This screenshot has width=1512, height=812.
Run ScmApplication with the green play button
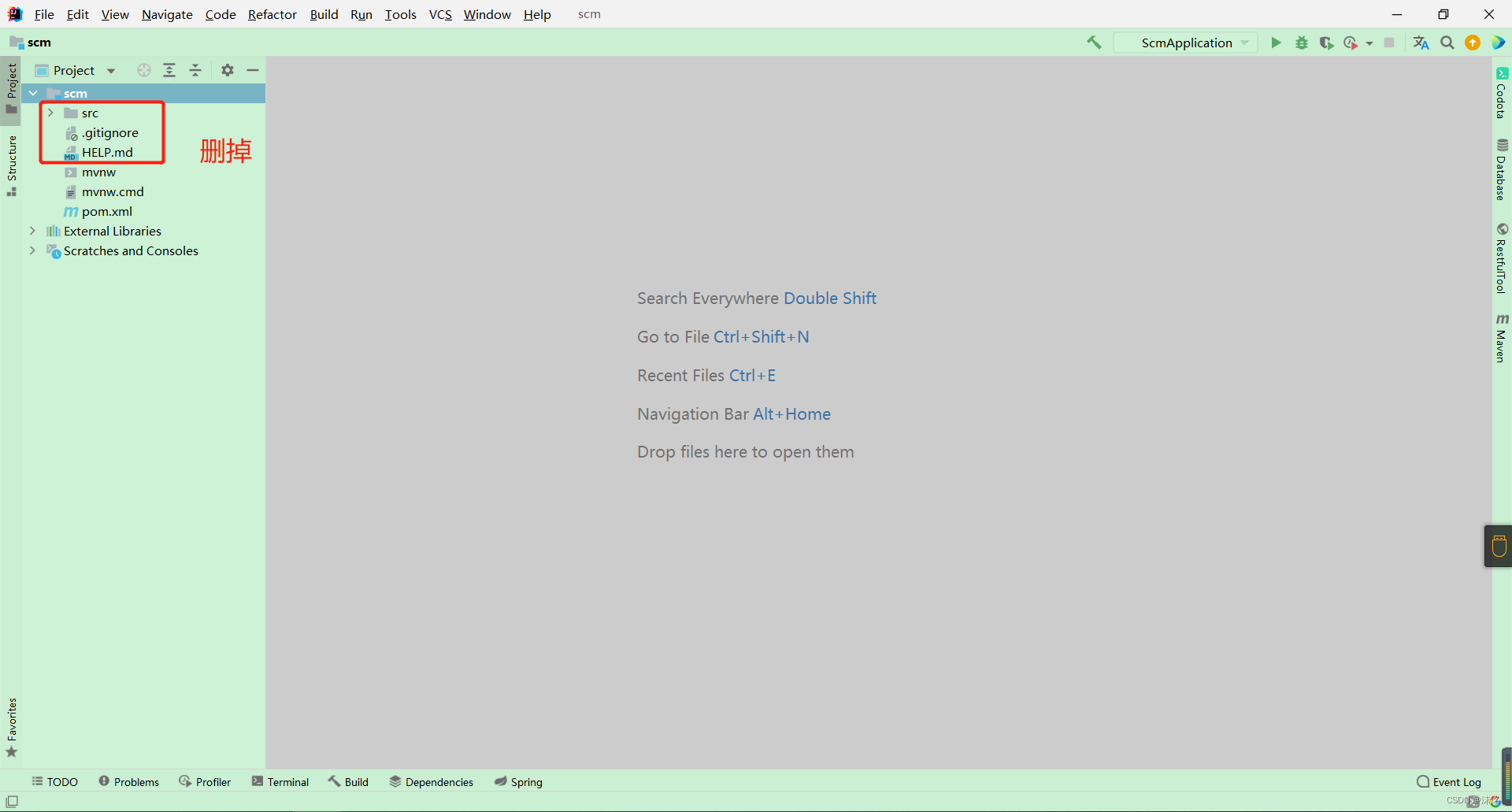1276,43
